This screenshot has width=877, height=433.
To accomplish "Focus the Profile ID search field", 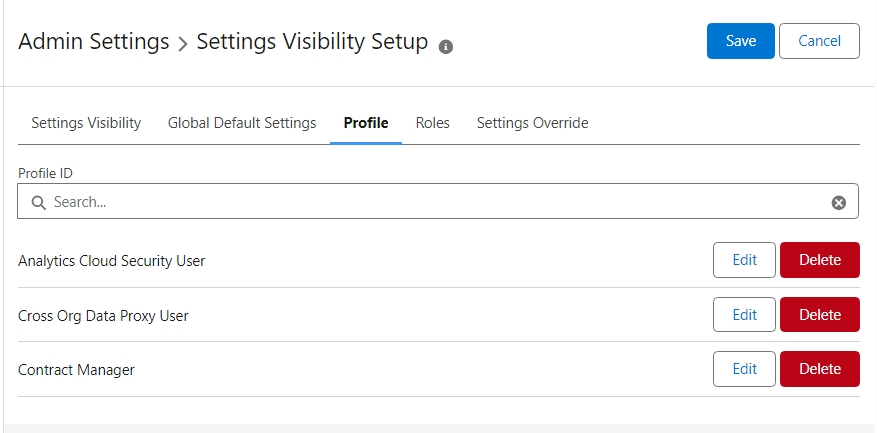I will 430,202.
